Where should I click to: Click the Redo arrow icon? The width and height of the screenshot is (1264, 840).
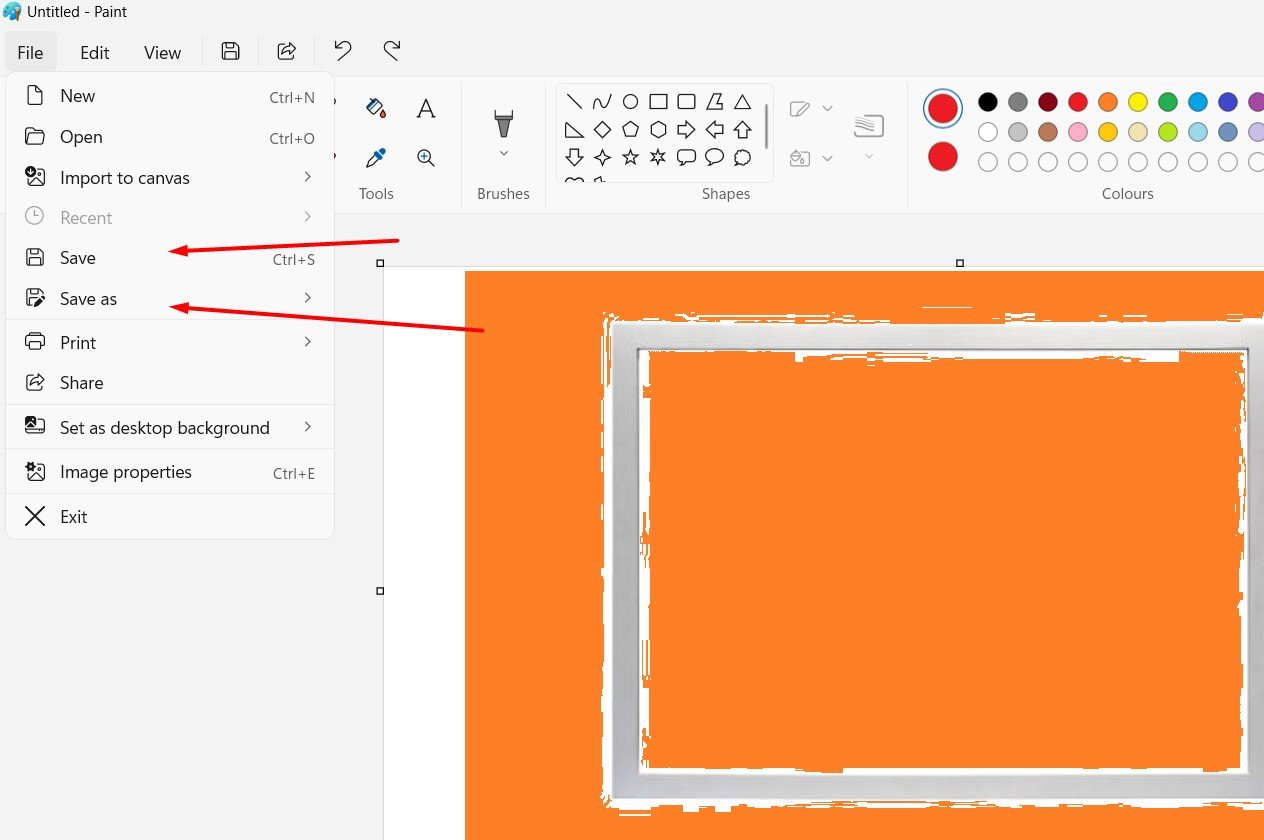(392, 51)
